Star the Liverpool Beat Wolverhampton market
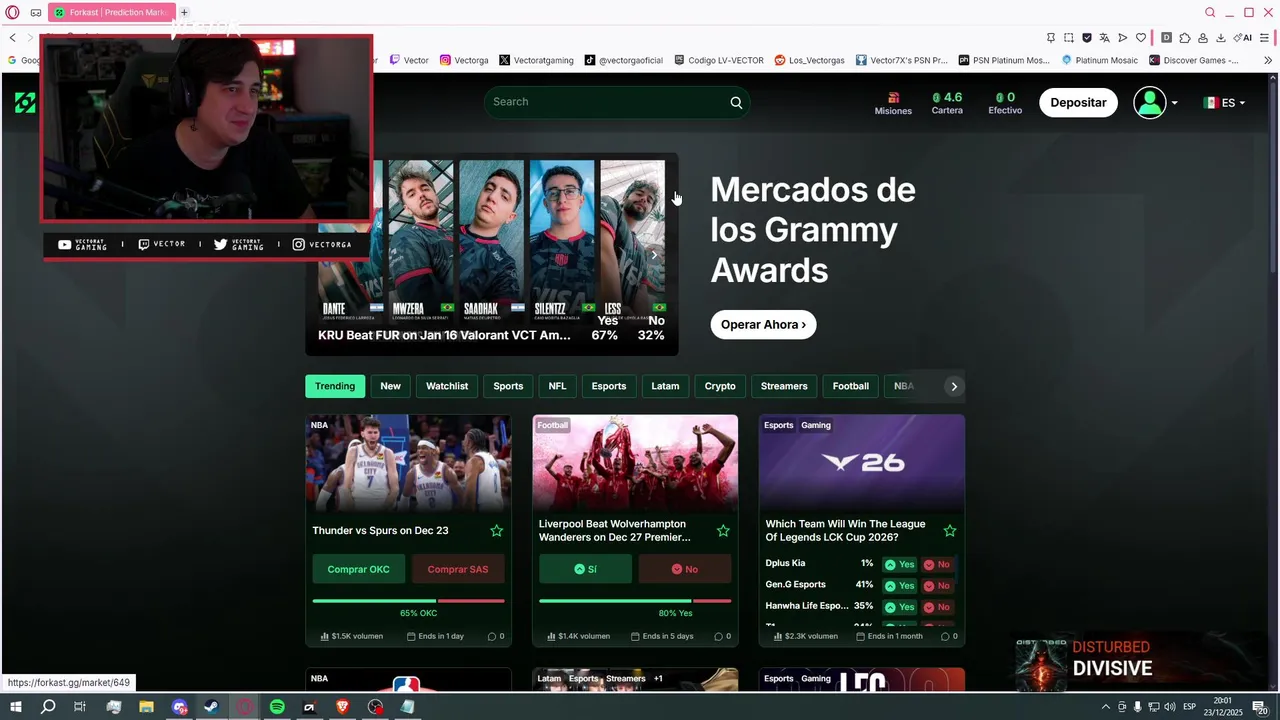This screenshot has height=720, width=1280. pos(723,531)
